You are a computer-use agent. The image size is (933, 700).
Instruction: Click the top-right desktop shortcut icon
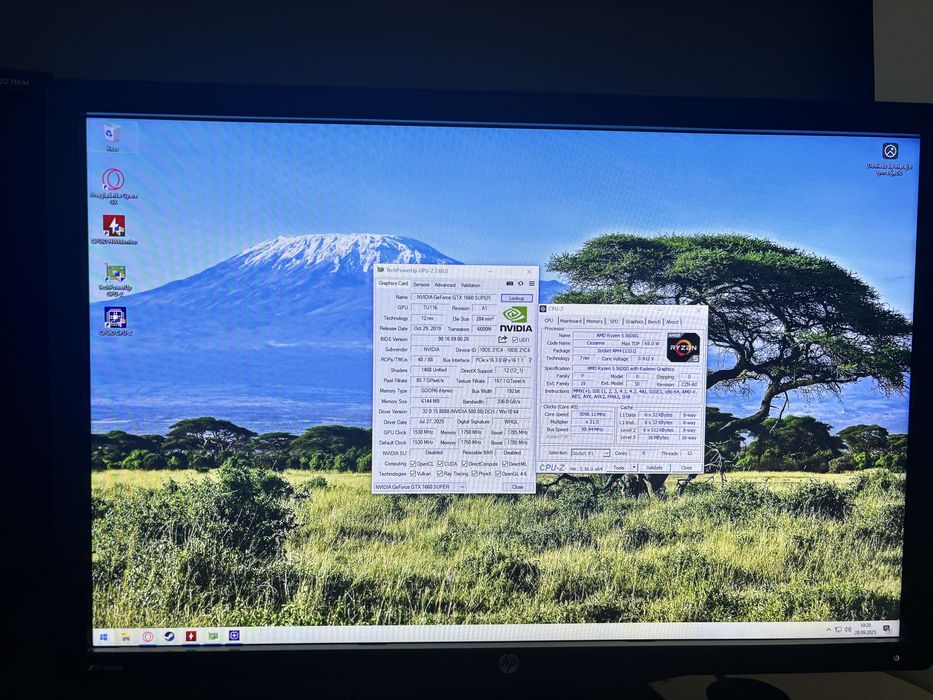(x=890, y=158)
